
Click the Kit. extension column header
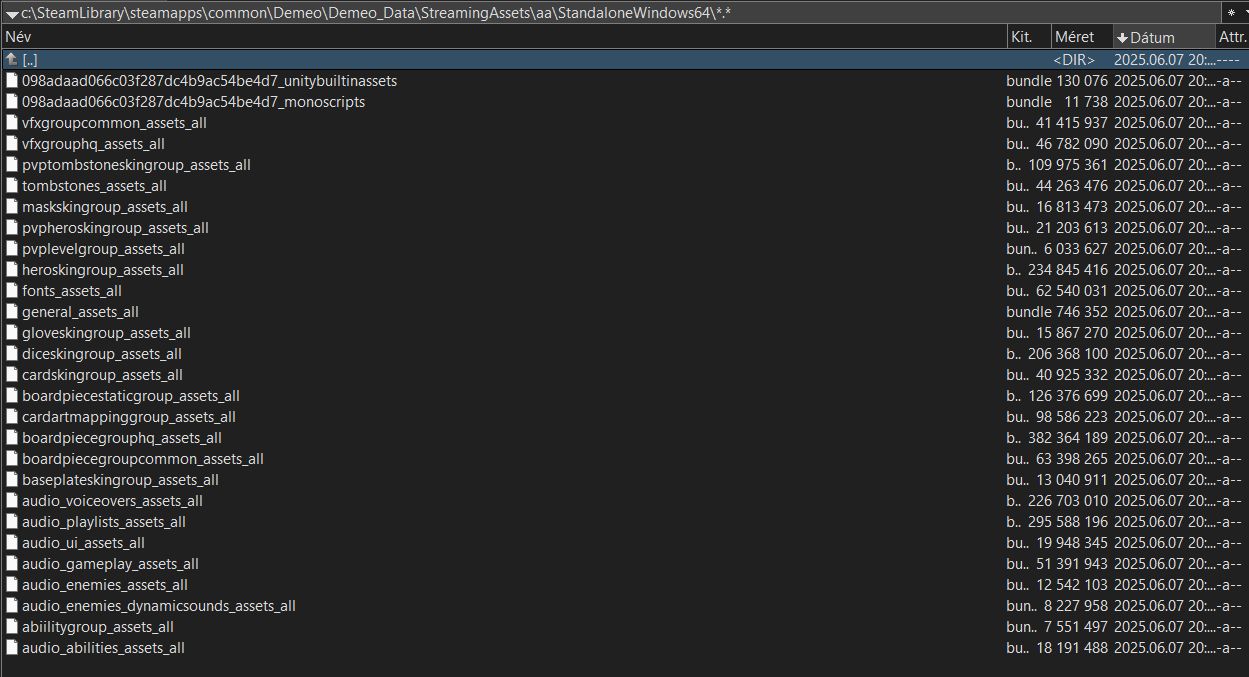(1022, 37)
